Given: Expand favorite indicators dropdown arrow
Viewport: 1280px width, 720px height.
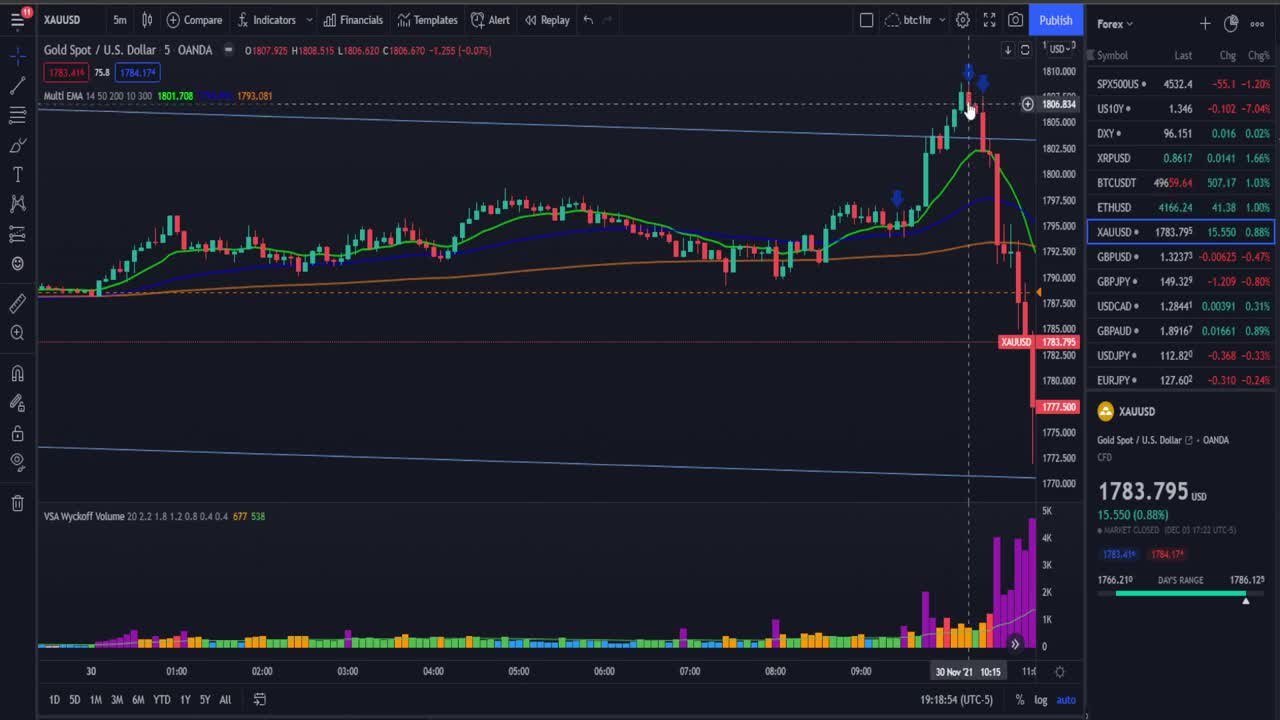Looking at the screenshot, I should coord(309,20).
